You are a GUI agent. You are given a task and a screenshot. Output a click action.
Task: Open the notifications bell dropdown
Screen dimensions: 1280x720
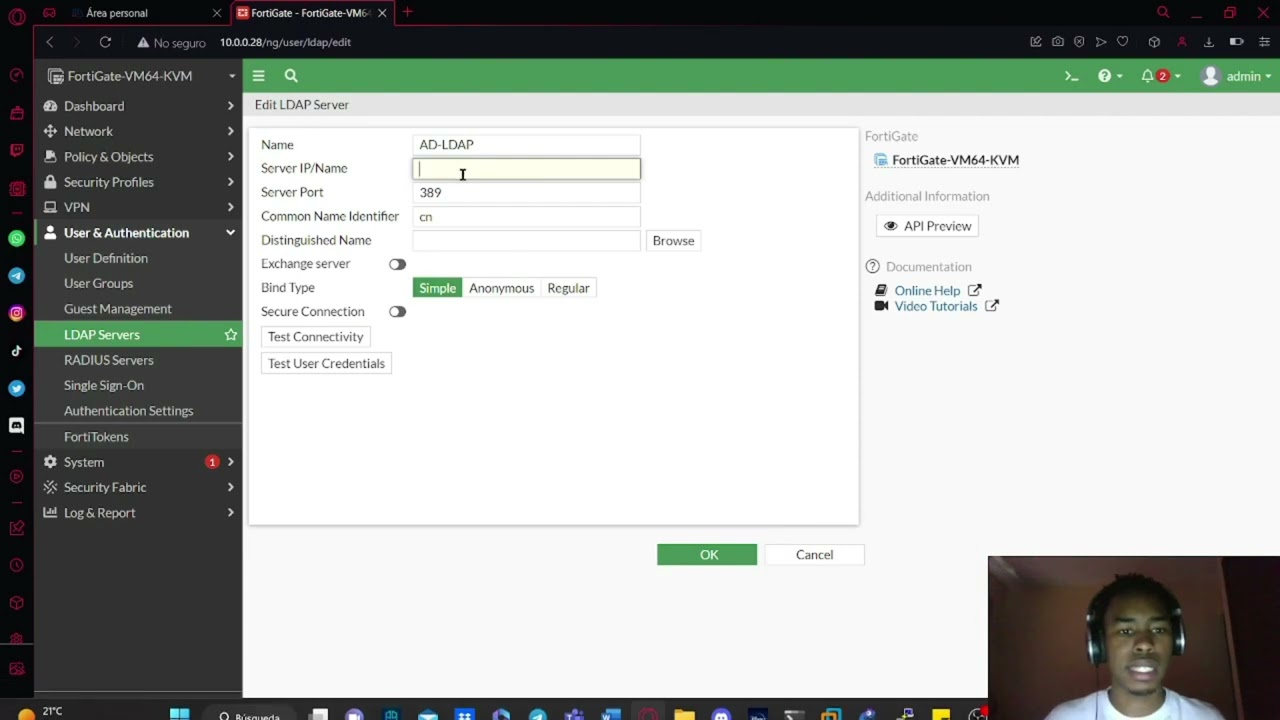click(x=1160, y=76)
